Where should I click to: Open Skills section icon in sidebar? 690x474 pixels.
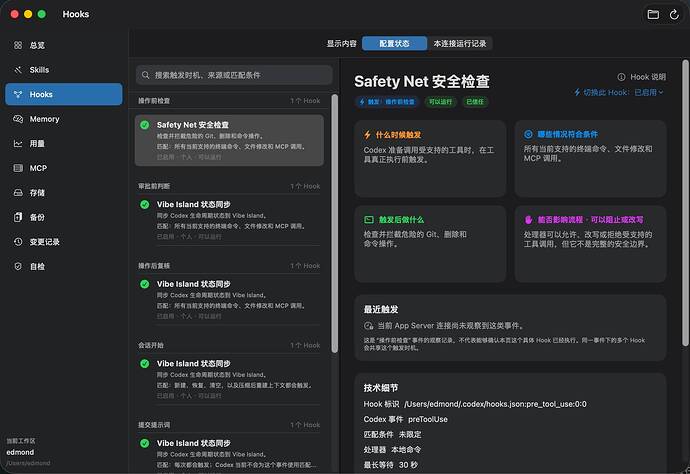[18, 70]
